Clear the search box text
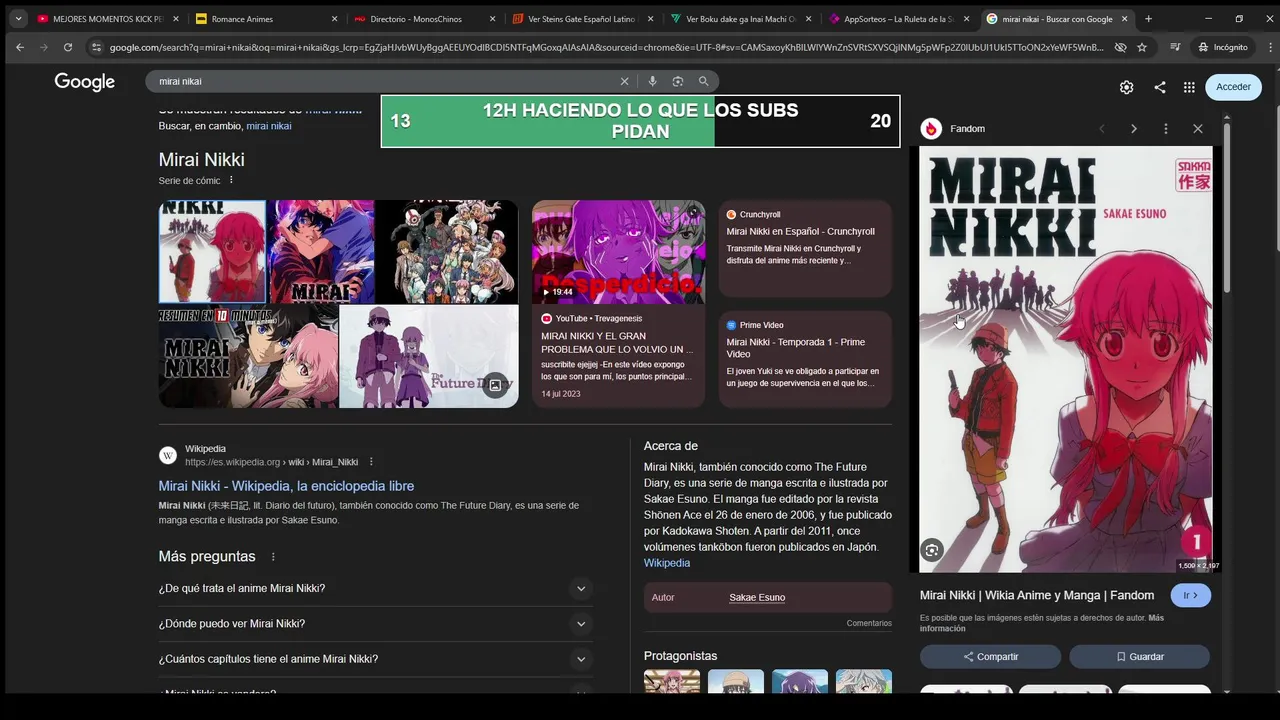Viewport: 1280px width, 720px height. pos(625,81)
